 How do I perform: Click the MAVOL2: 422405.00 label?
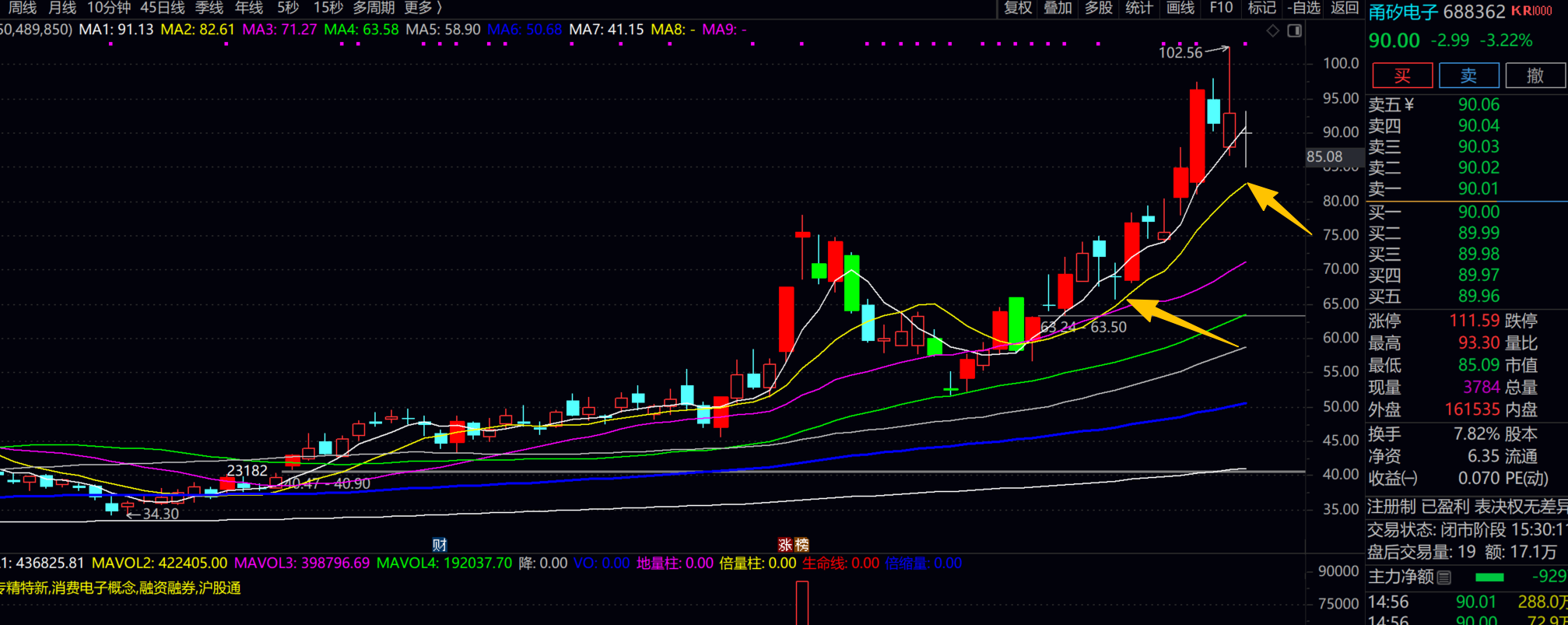[160, 563]
